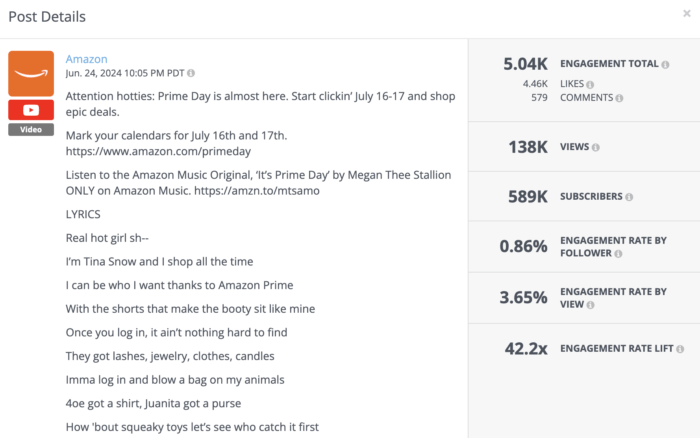Open the Amazon channel name link
The image size is (700, 438).
(x=86, y=59)
